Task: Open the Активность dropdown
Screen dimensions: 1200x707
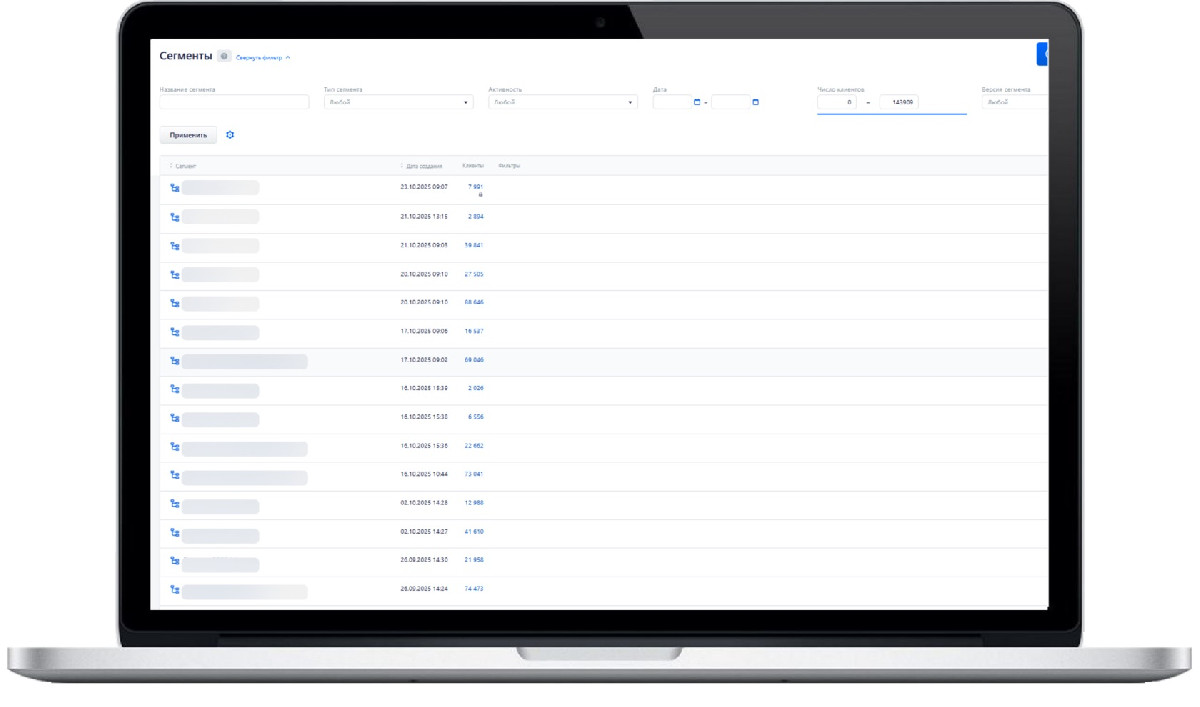Action: click(x=562, y=102)
